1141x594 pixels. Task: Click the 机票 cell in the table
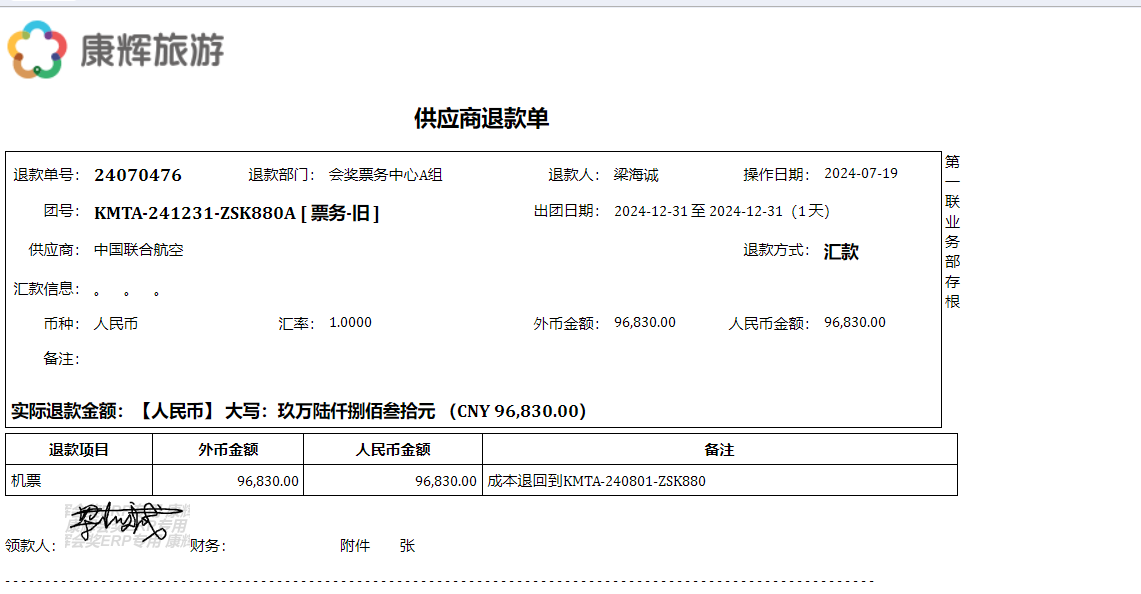26,481
